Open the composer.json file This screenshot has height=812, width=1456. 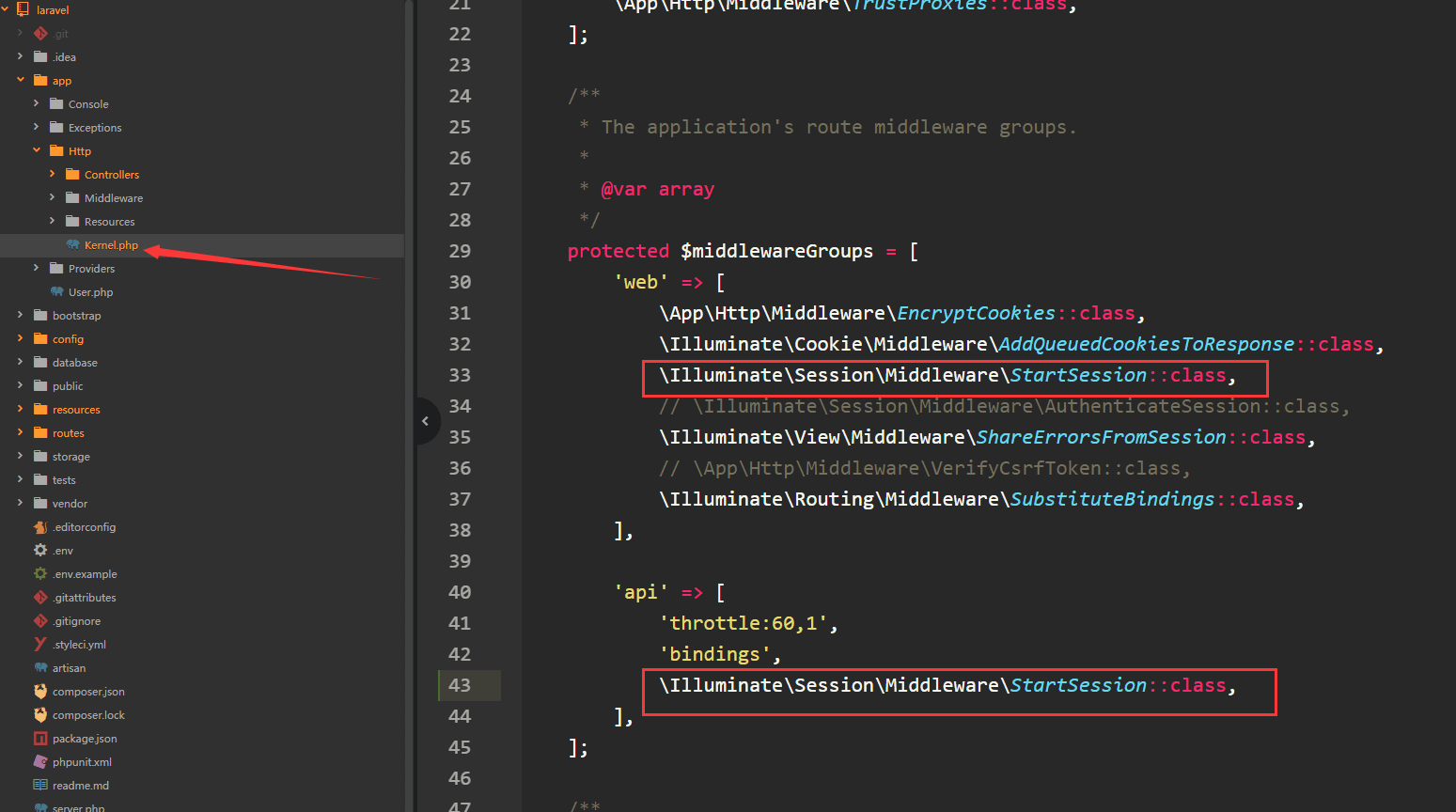[x=88, y=692]
